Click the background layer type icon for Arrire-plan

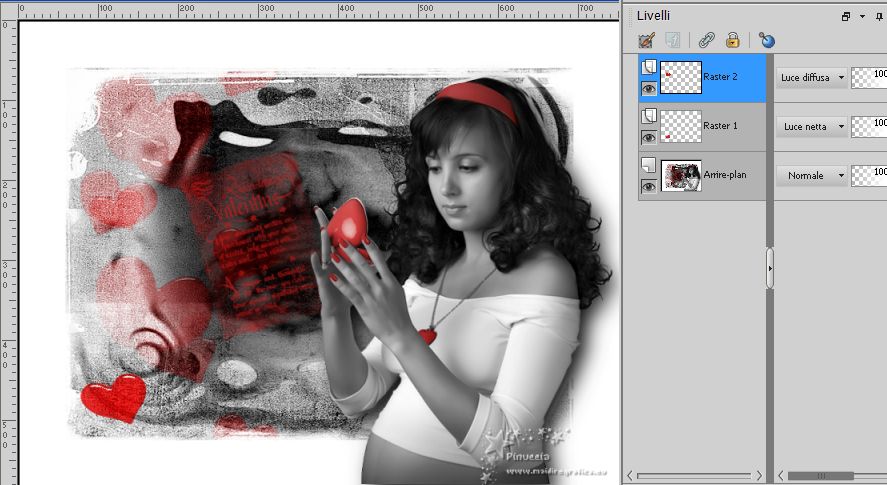point(648,165)
